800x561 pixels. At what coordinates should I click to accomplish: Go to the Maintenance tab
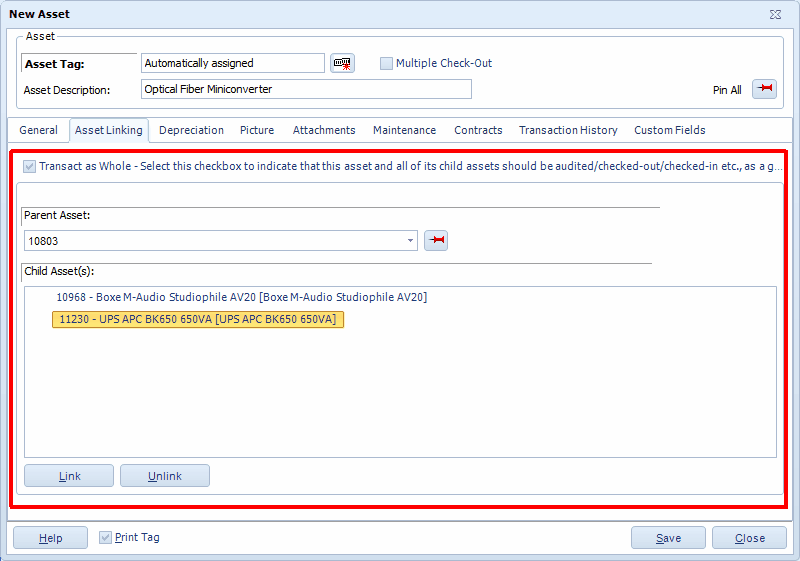(405, 130)
